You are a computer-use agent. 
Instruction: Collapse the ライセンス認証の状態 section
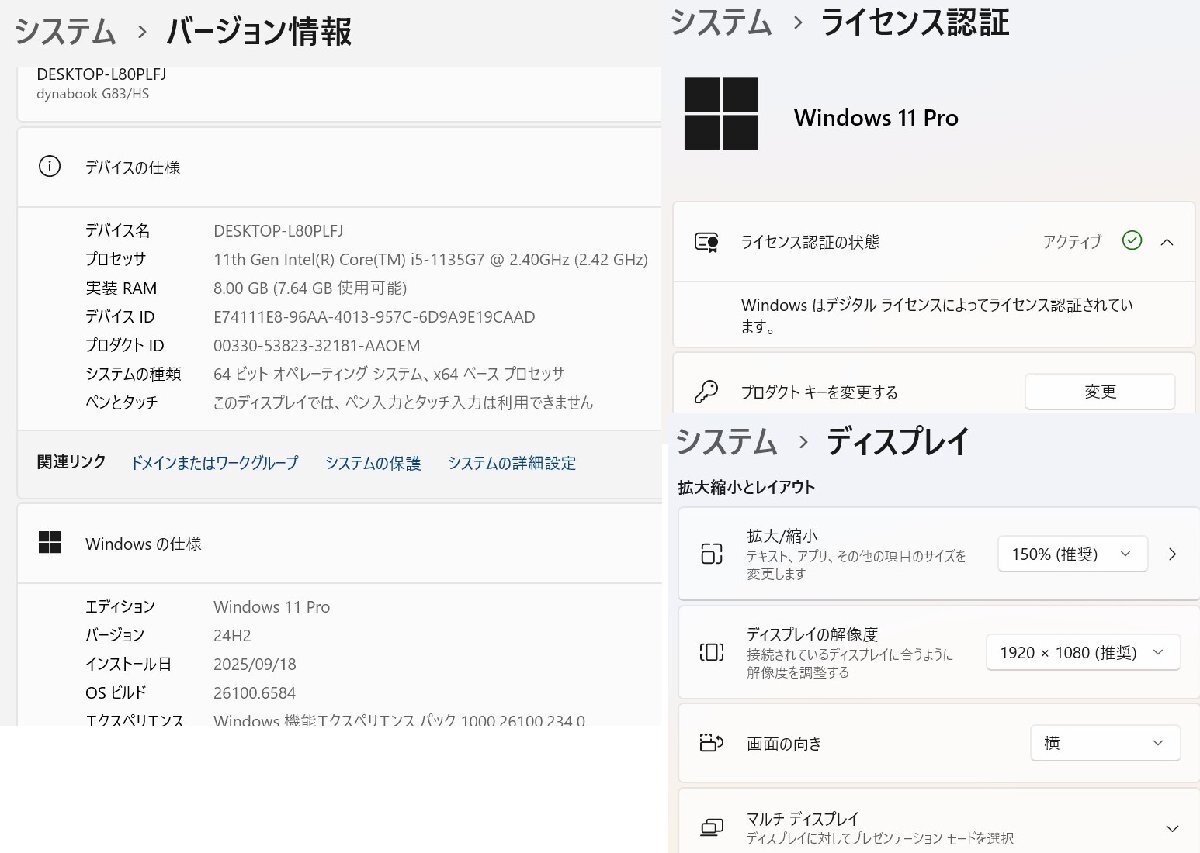pyautogui.click(x=1167, y=241)
